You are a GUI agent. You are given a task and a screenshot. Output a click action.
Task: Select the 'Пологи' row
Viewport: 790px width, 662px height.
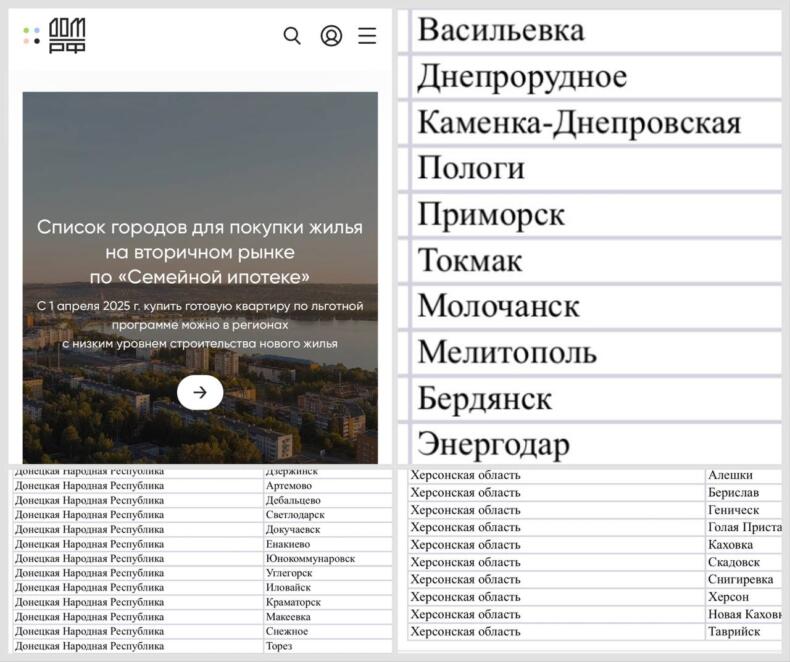597,169
